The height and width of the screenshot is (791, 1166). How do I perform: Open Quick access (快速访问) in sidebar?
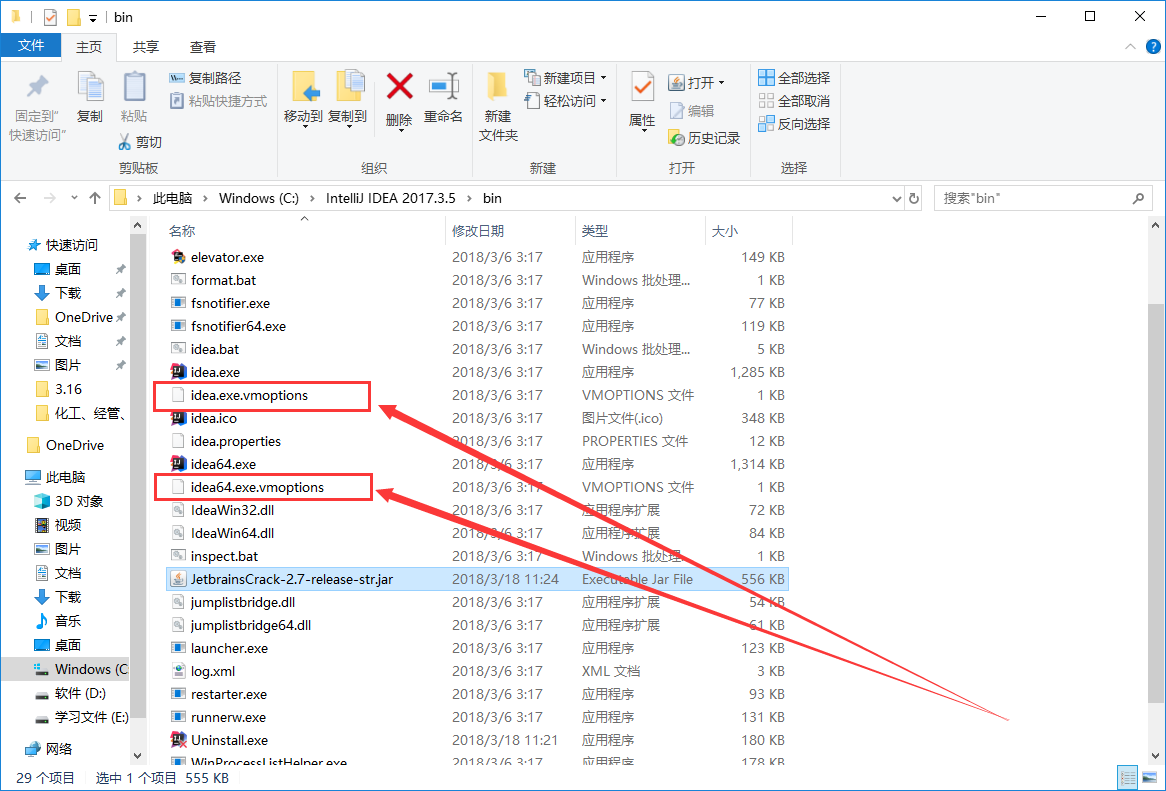pos(71,245)
